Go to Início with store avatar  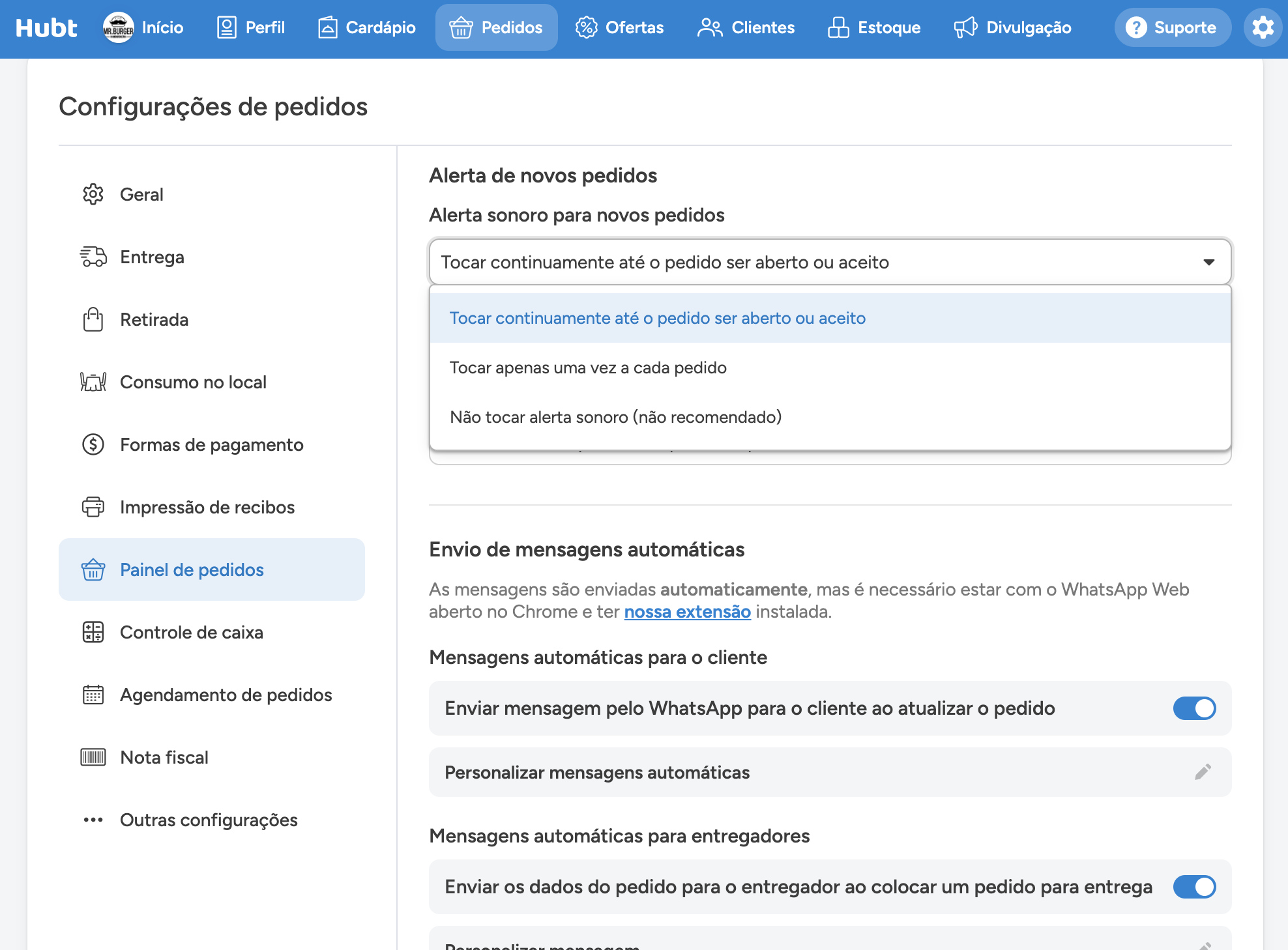tap(143, 27)
